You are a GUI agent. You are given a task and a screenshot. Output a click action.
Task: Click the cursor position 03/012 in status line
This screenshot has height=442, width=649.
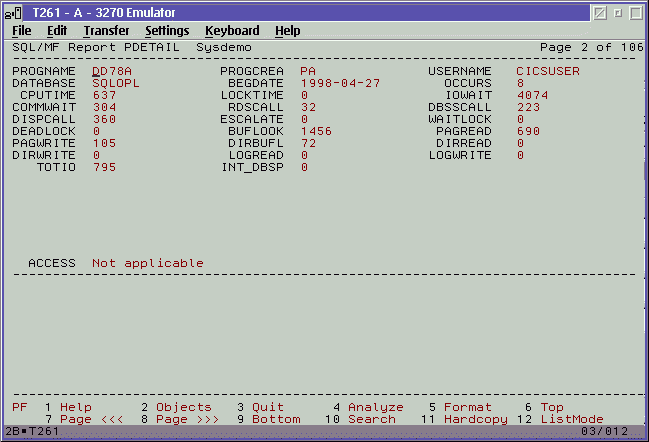point(604,431)
